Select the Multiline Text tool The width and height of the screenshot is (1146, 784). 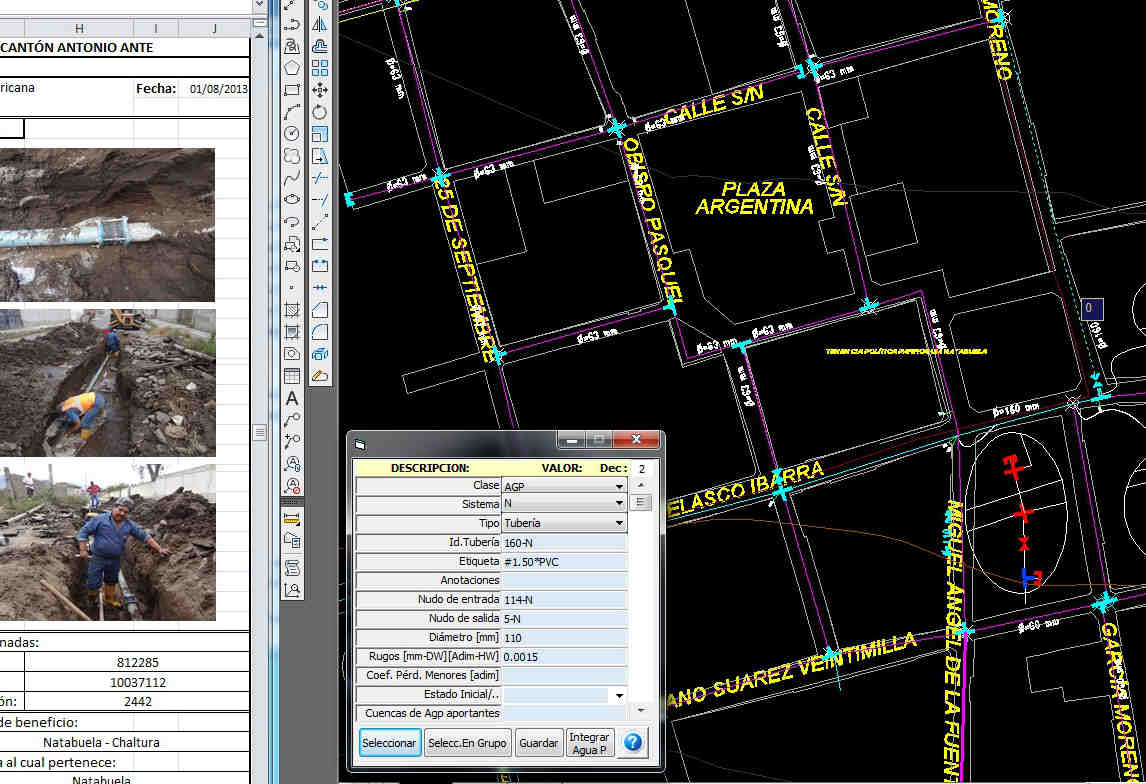pos(292,398)
